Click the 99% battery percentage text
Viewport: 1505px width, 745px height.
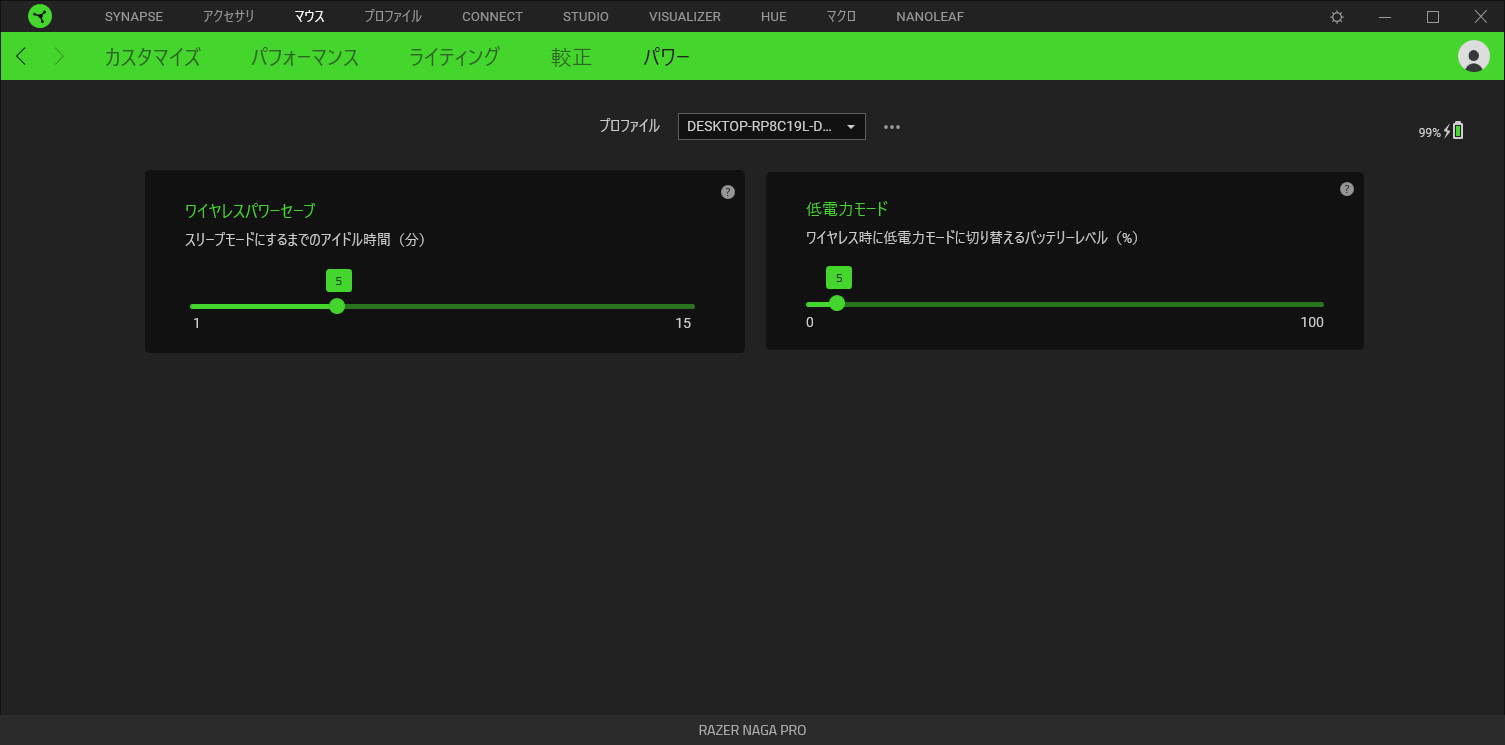(1429, 132)
